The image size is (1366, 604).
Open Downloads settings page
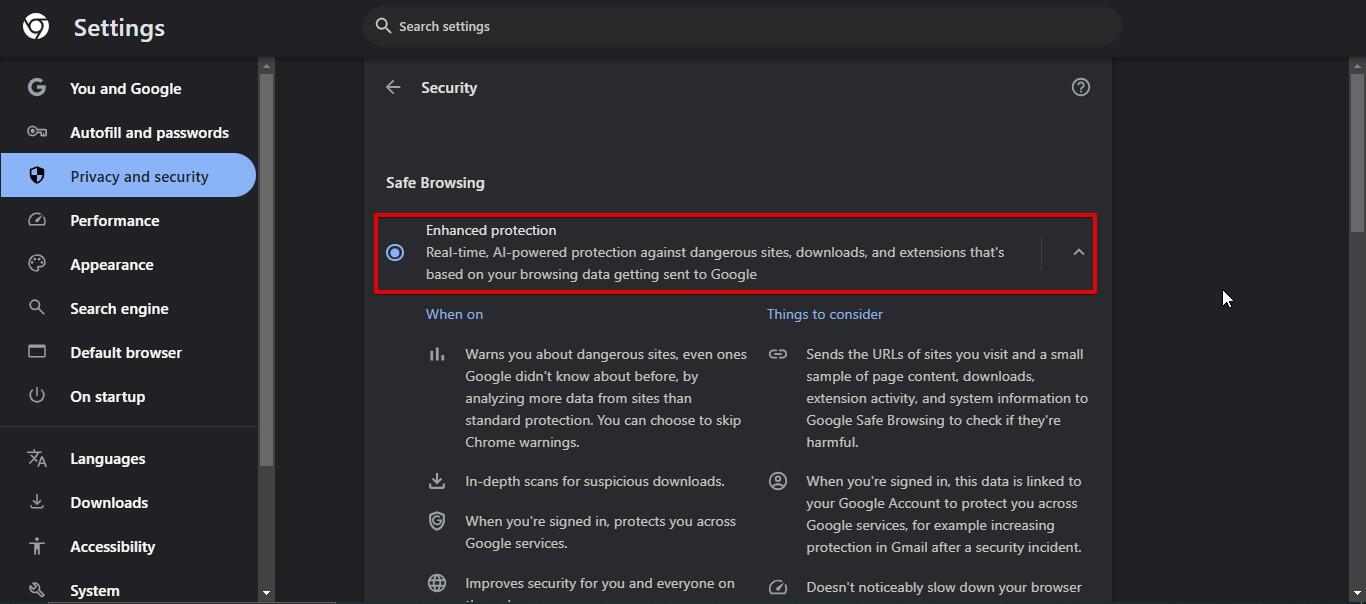pos(109,502)
